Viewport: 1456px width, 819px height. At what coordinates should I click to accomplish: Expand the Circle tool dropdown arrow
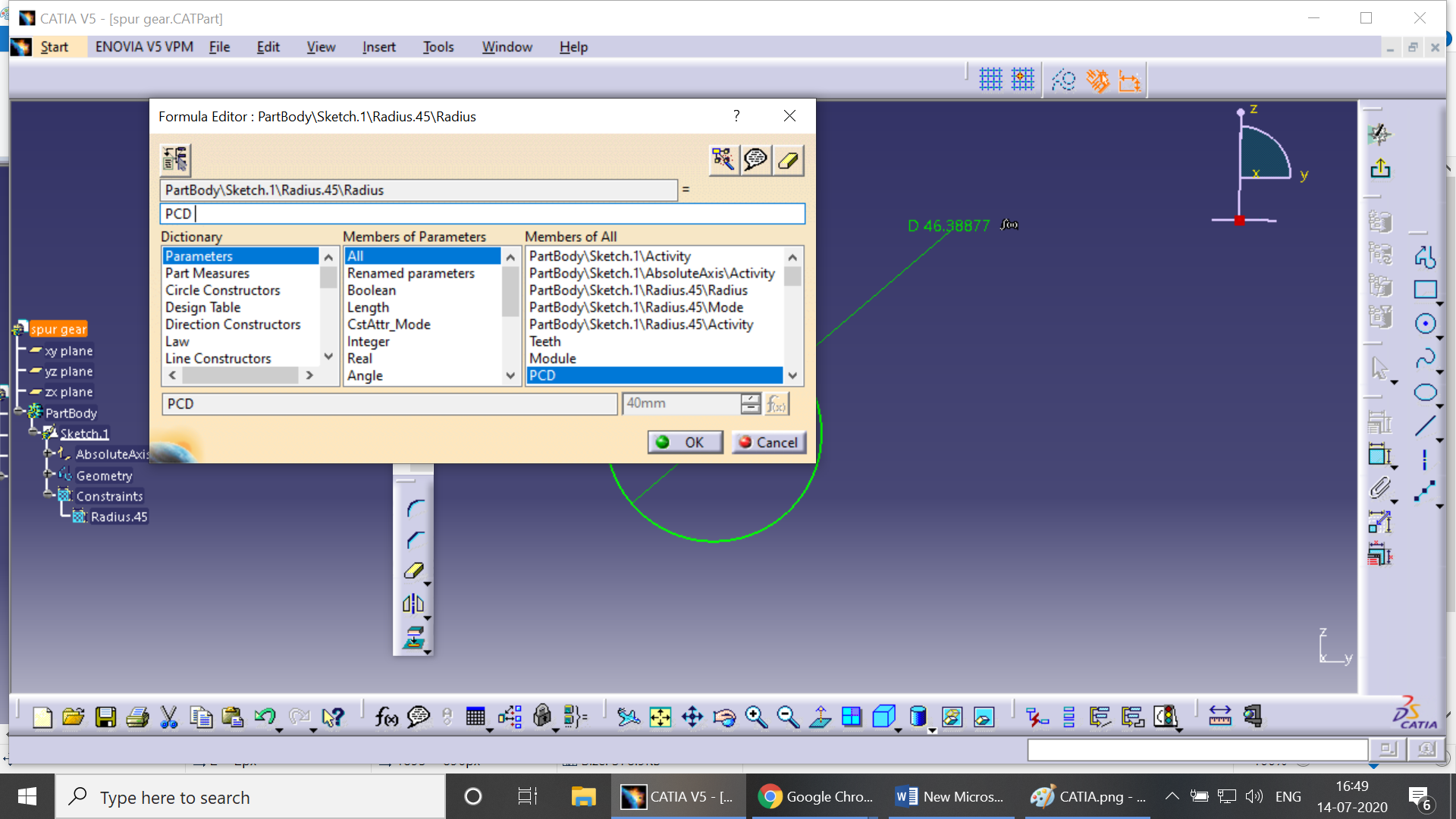click(1440, 338)
